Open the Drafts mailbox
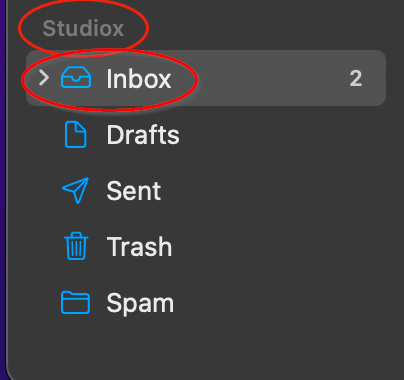The height and width of the screenshot is (380, 404). pyautogui.click(x=143, y=135)
